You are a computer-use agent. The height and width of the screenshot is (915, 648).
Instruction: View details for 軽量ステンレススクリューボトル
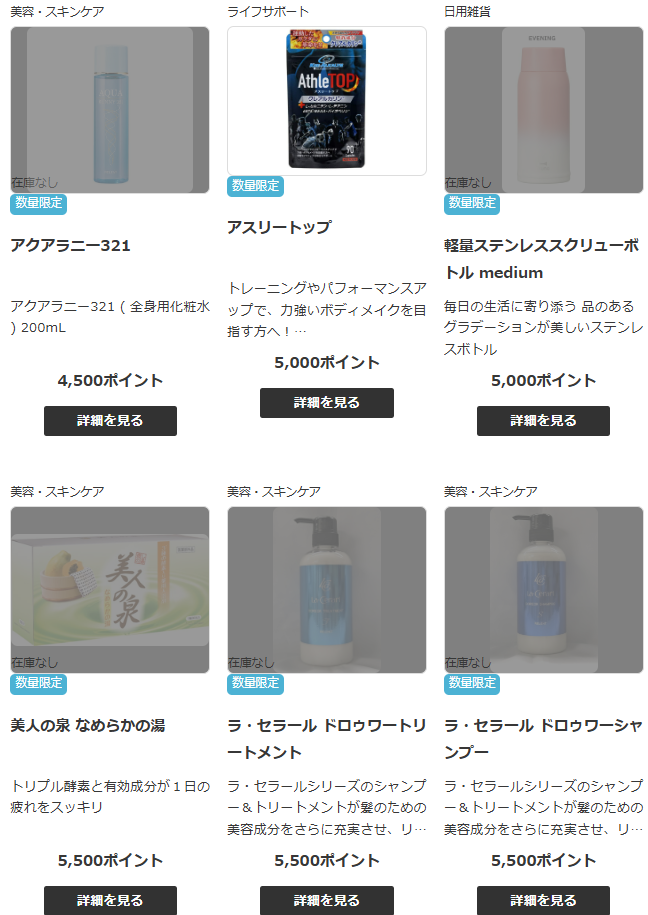pos(544,421)
